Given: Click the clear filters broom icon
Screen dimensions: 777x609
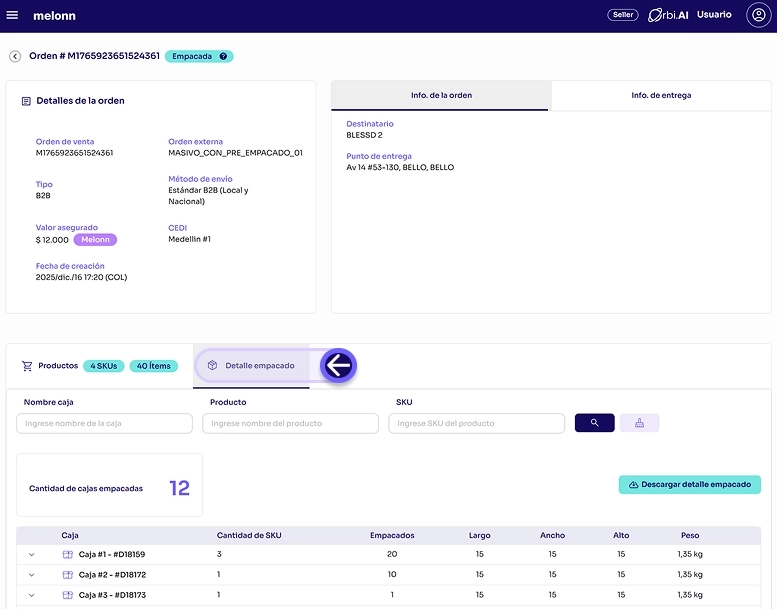Looking at the screenshot, I should click(639, 423).
